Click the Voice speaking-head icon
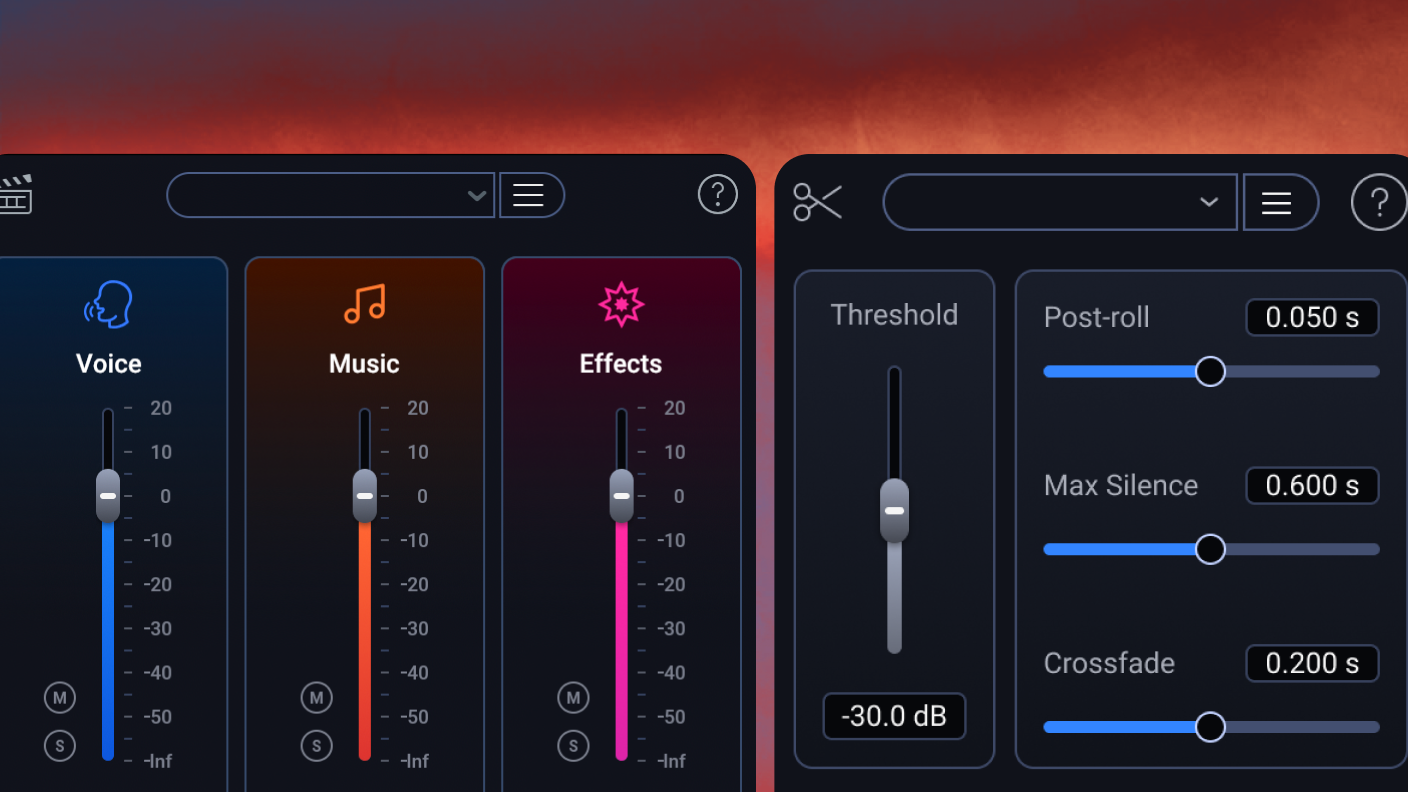This screenshot has width=1408, height=792. [108, 304]
